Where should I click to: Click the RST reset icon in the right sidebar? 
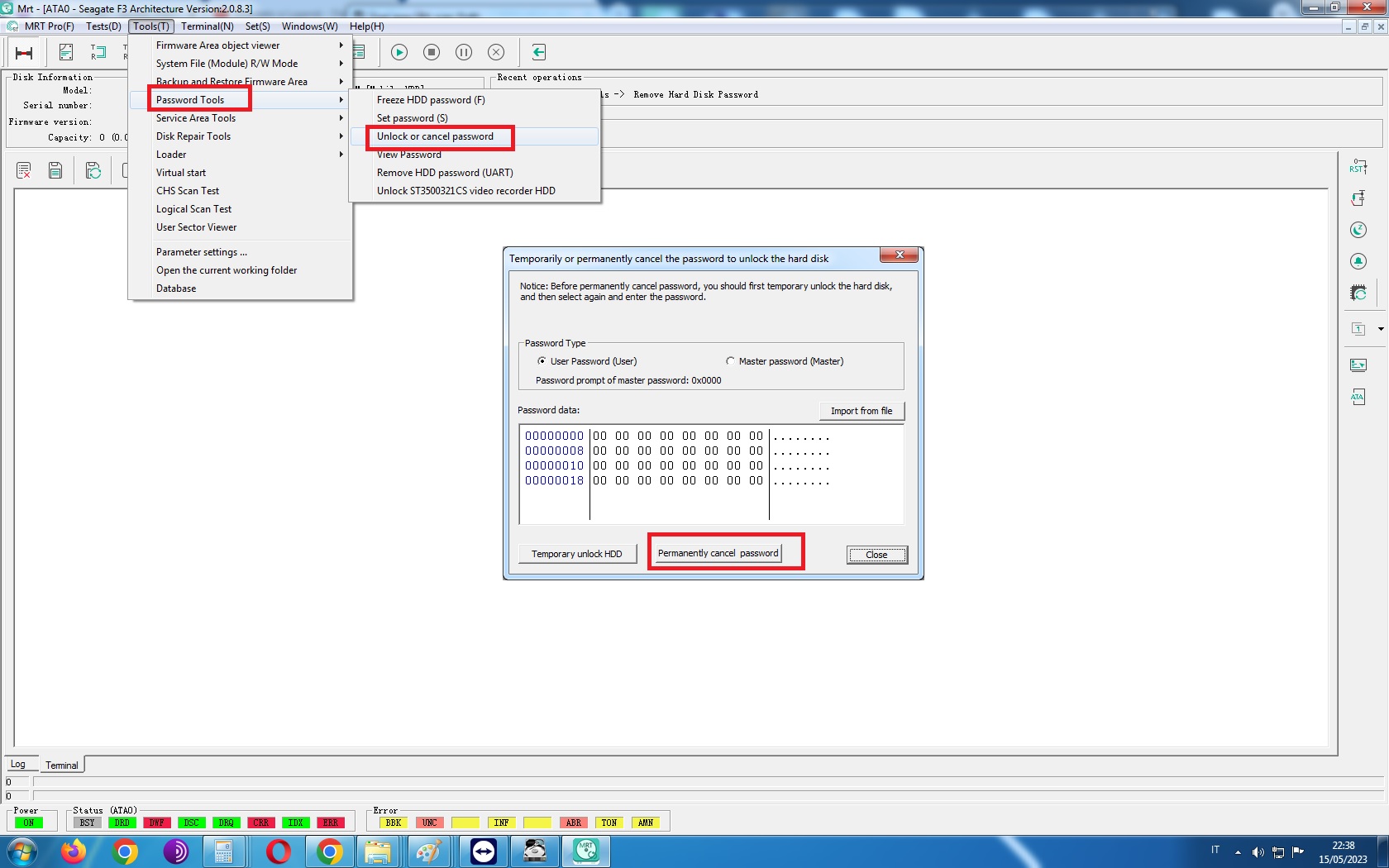pos(1358,167)
